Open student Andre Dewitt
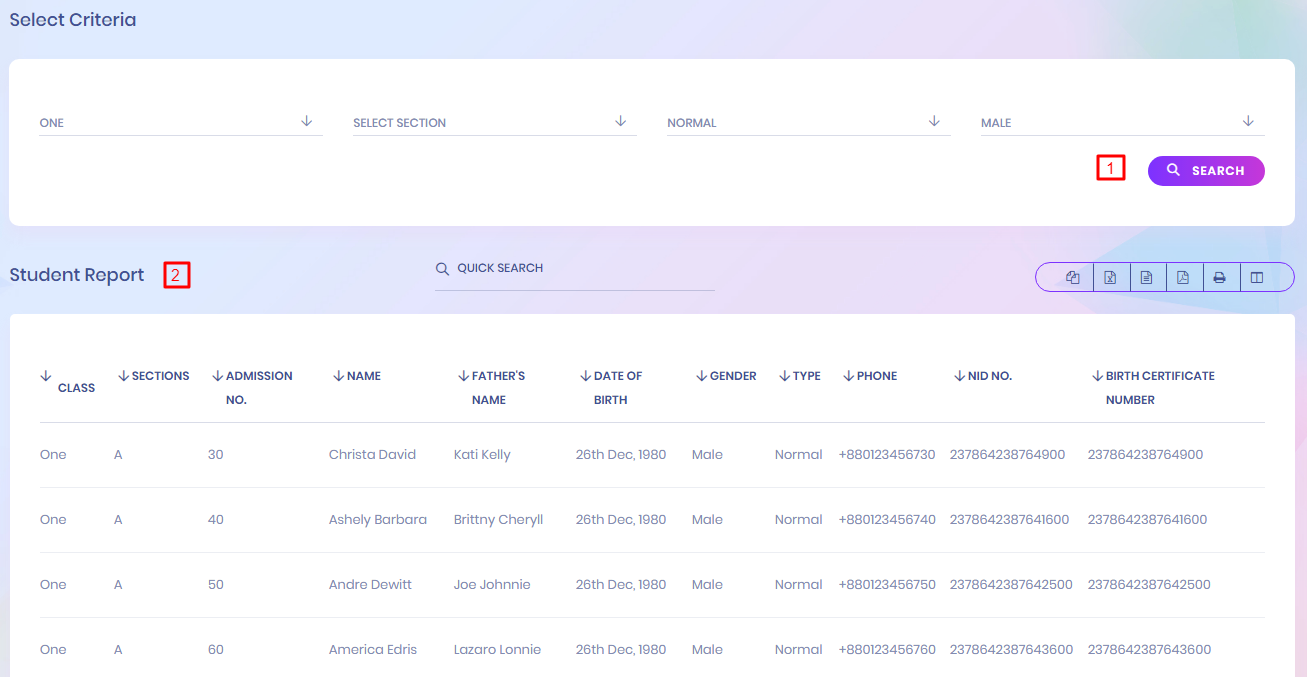Screen dimensions: 1307x677 pyautogui.click(x=370, y=585)
